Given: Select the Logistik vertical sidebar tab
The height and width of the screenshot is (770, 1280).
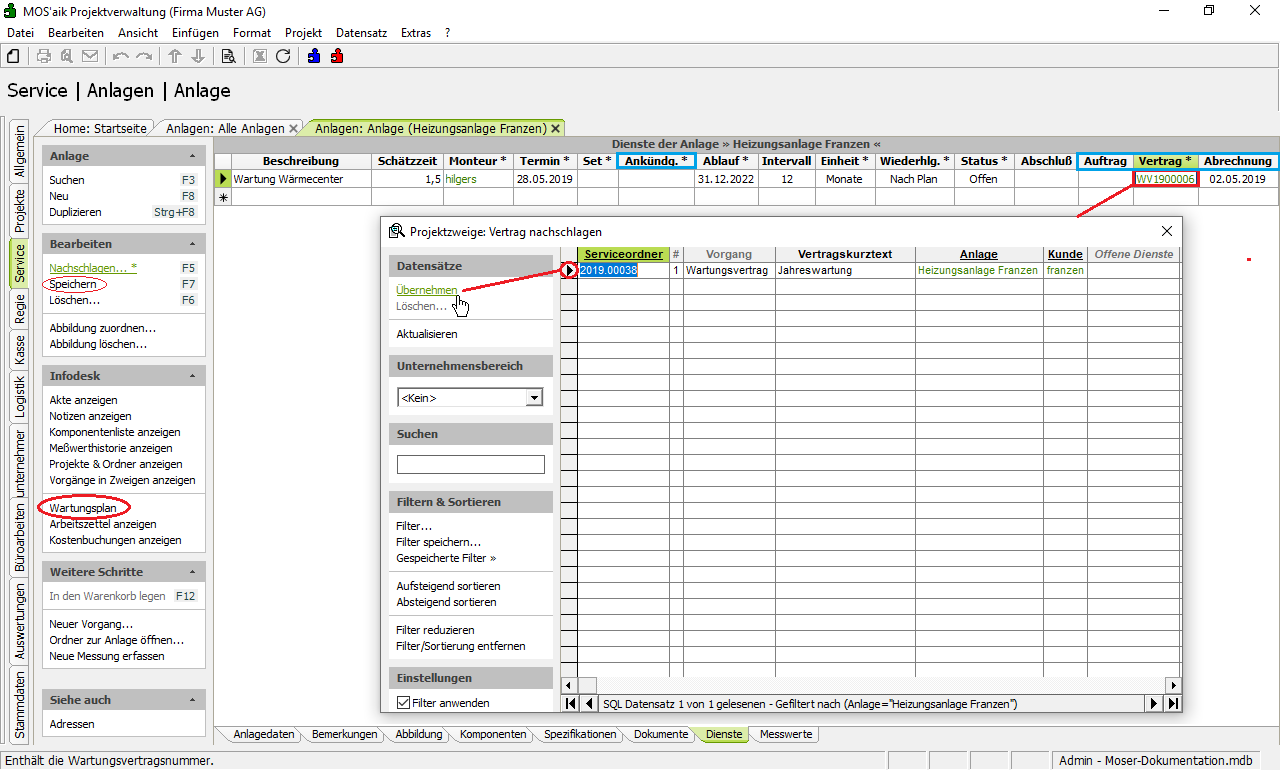Looking at the screenshot, I should click(20, 396).
